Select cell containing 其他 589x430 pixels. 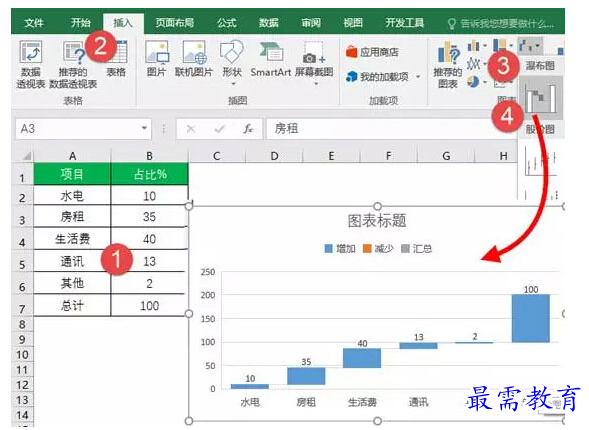[72, 283]
